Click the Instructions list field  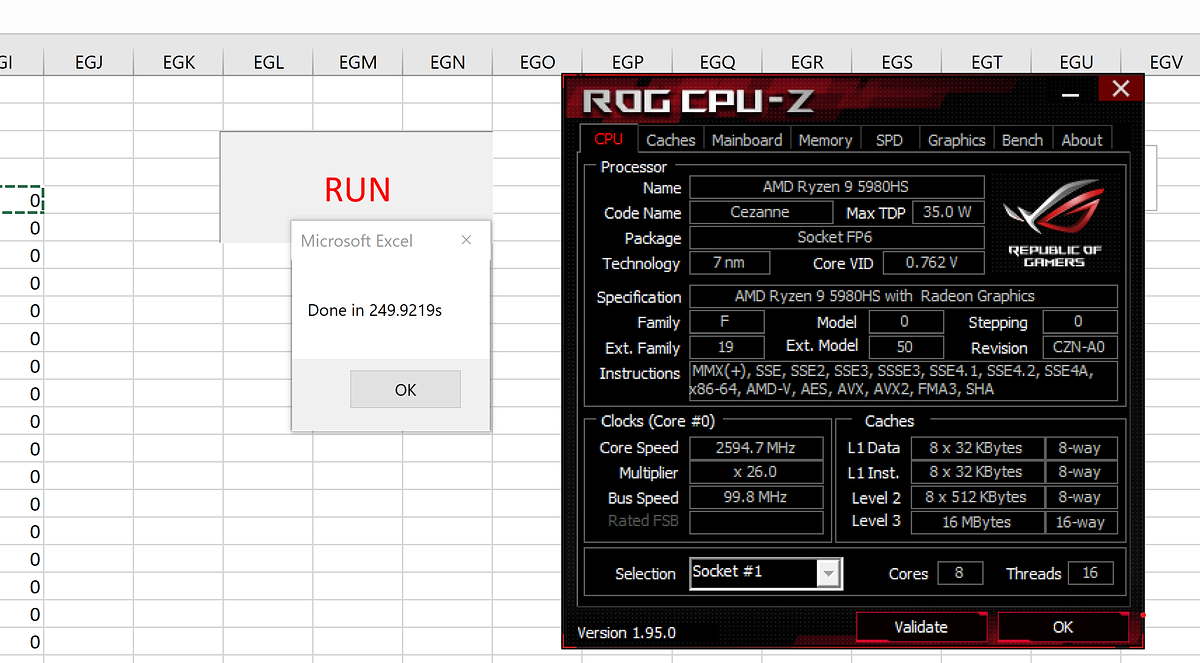903,381
